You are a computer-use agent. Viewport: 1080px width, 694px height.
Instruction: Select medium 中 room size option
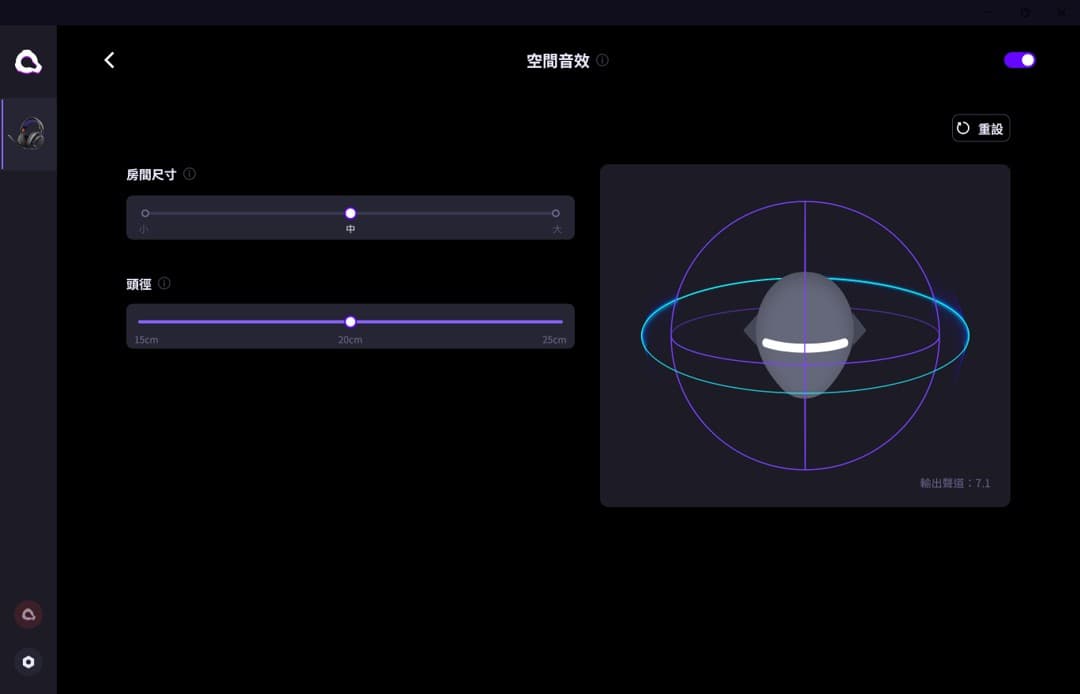(351, 213)
